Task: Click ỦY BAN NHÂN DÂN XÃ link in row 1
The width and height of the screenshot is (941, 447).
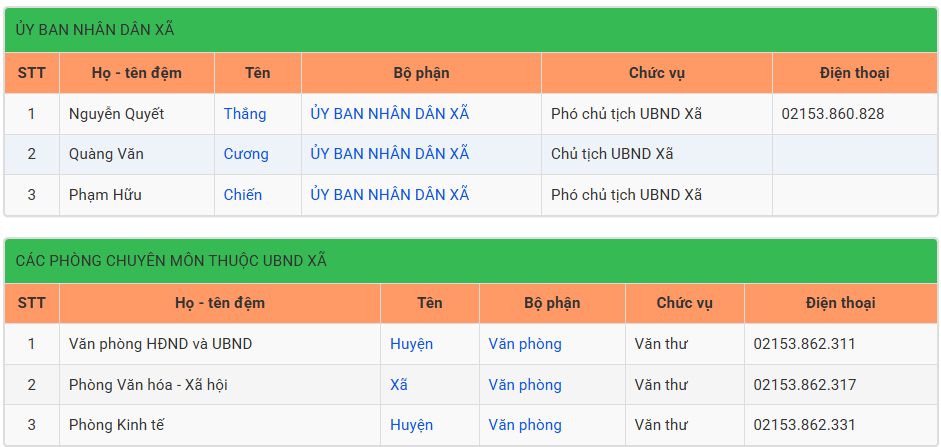Action: (x=389, y=113)
